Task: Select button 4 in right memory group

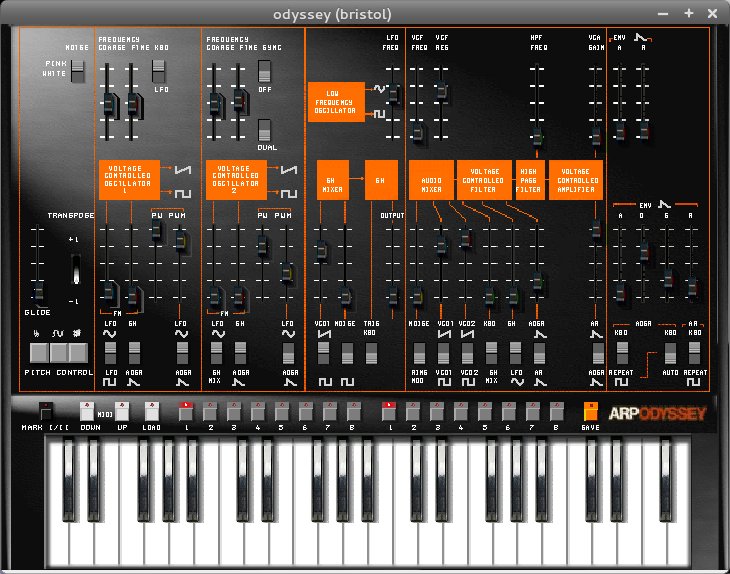Action: pyautogui.click(x=460, y=412)
